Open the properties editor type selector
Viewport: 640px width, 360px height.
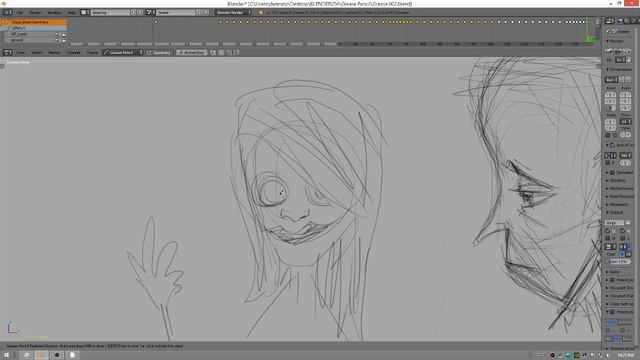point(610,21)
